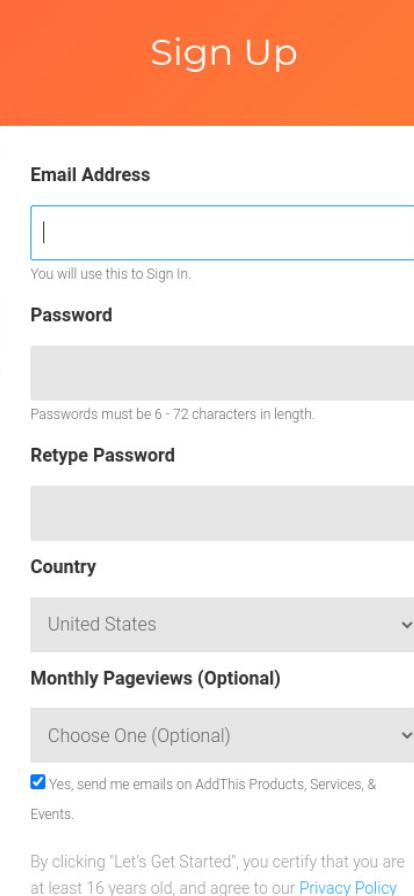Click the Sign Up heading
This screenshot has height=896, width=414.
coord(224,53)
